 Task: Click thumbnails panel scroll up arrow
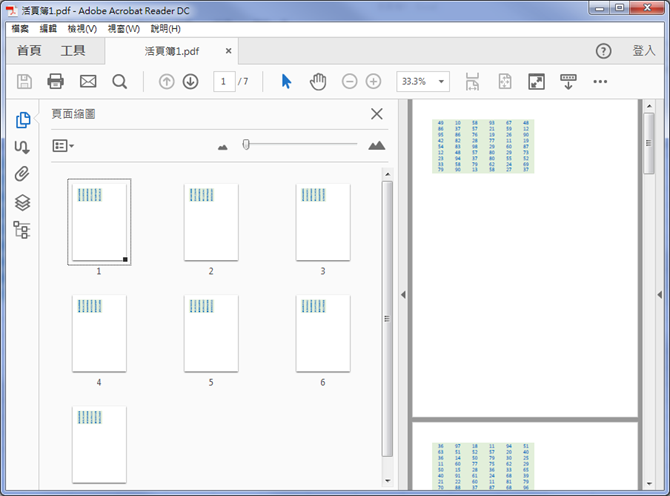click(387, 174)
